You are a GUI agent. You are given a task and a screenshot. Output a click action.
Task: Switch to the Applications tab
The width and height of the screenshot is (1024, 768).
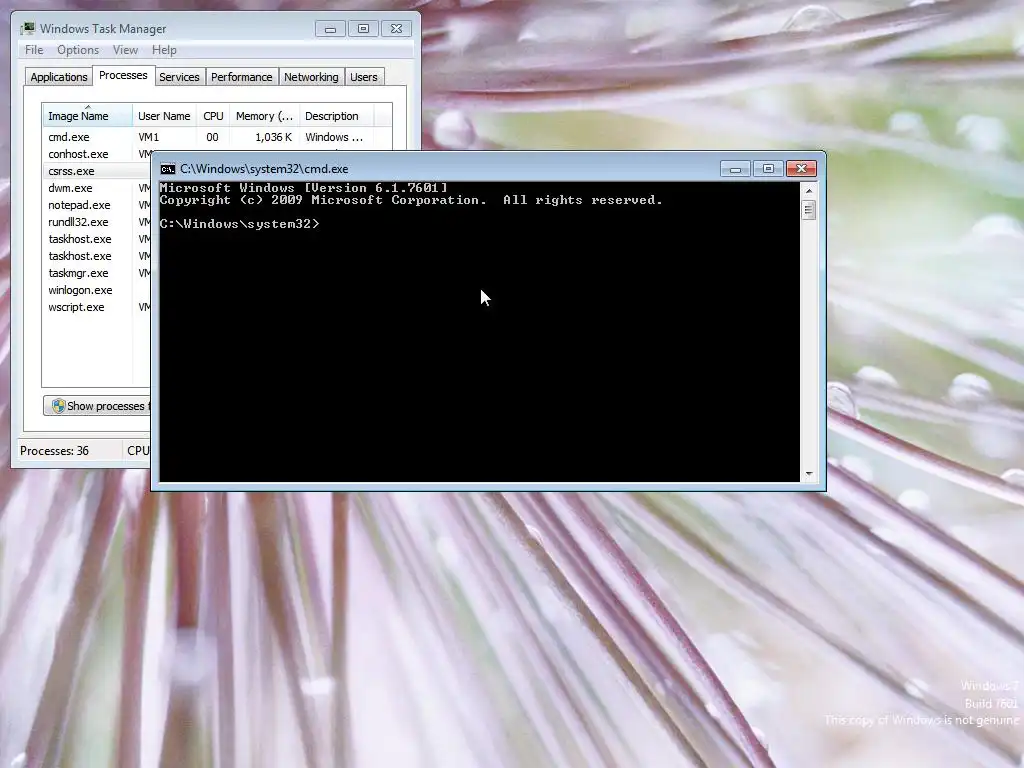59,77
